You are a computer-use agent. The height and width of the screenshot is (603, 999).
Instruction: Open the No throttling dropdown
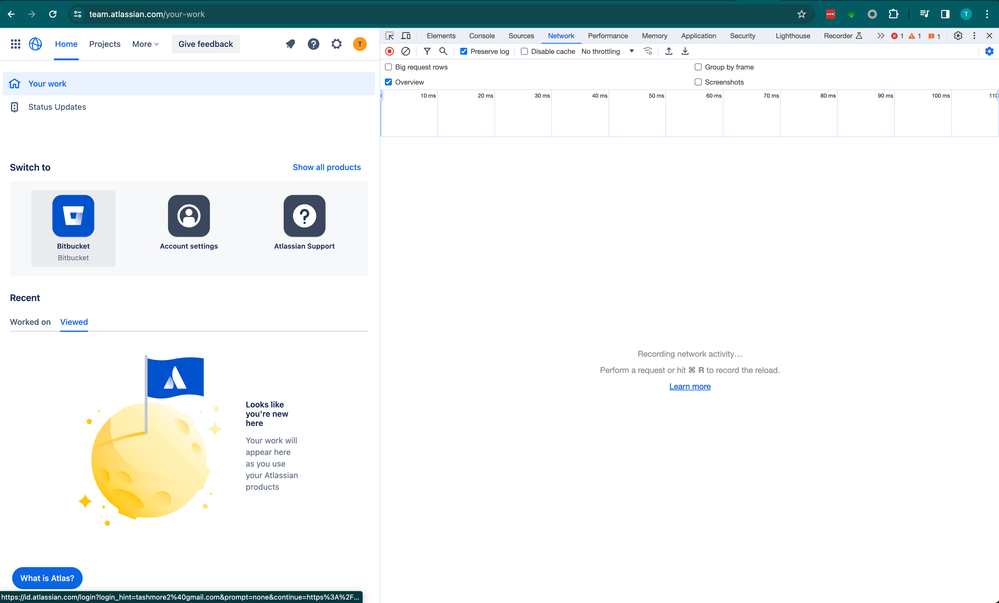(607, 51)
